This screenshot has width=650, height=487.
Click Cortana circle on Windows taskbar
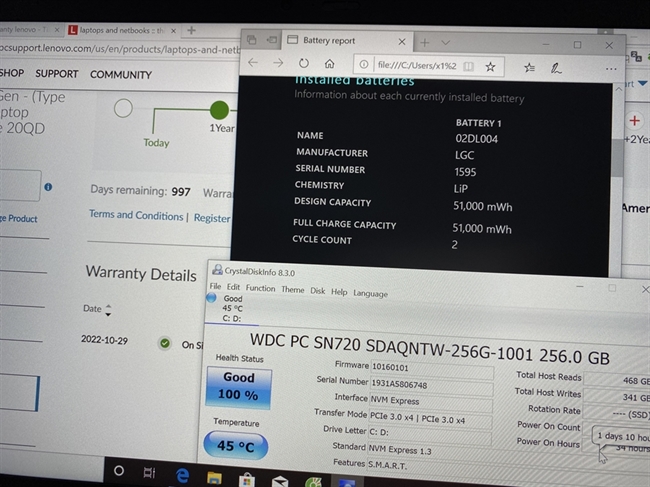[x=119, y=471]
